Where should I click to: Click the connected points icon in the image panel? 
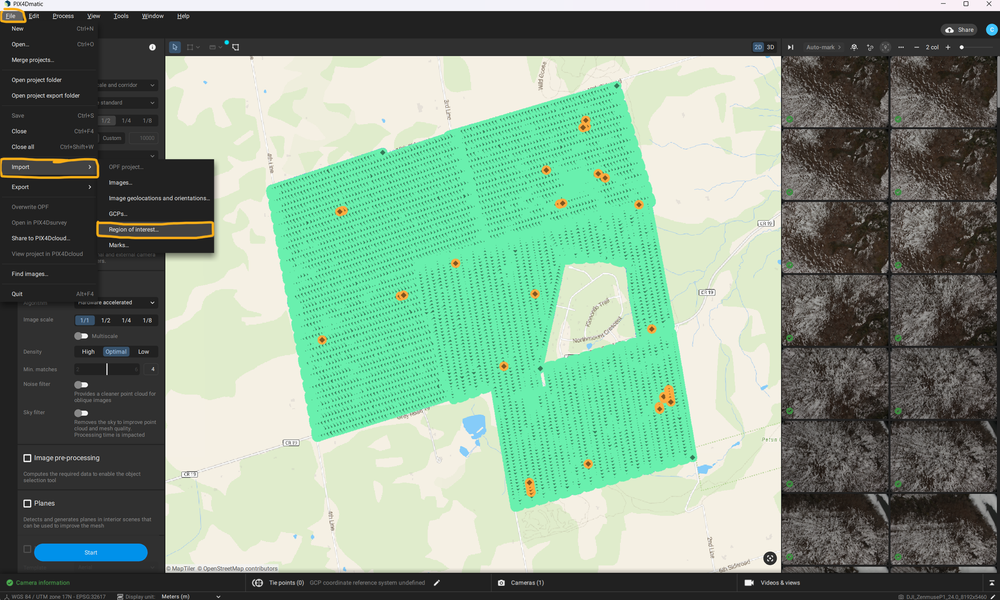870,47
